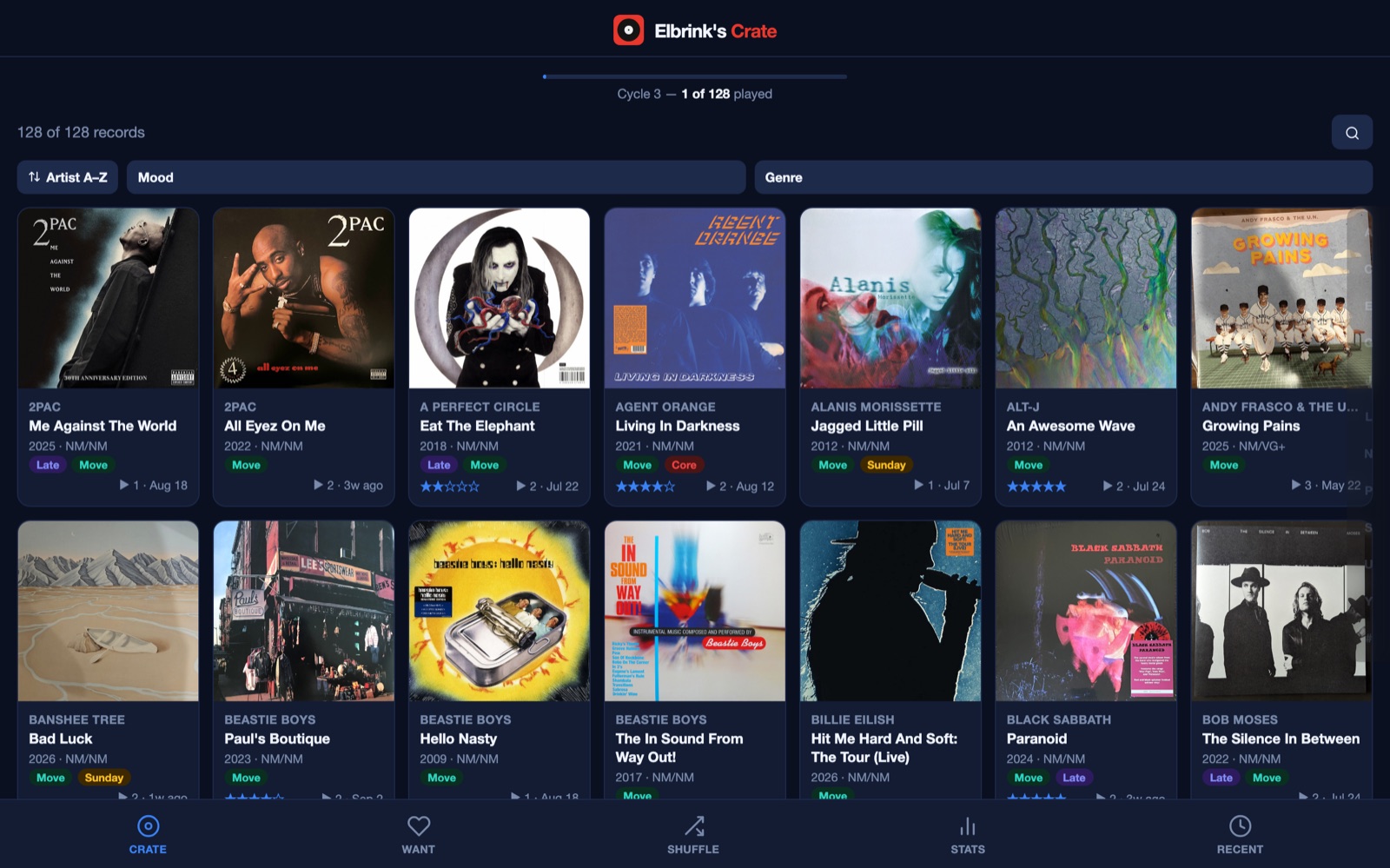Open the Recent tab
Viewport: 1390px width, 868px height.
pyautogui.click(x=1240, y=834)
